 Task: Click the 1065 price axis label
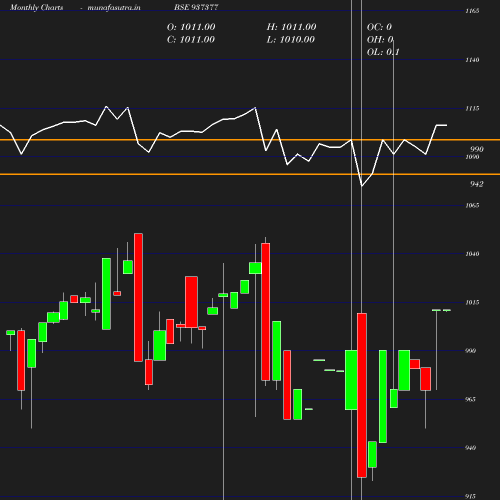pos(472,206)
